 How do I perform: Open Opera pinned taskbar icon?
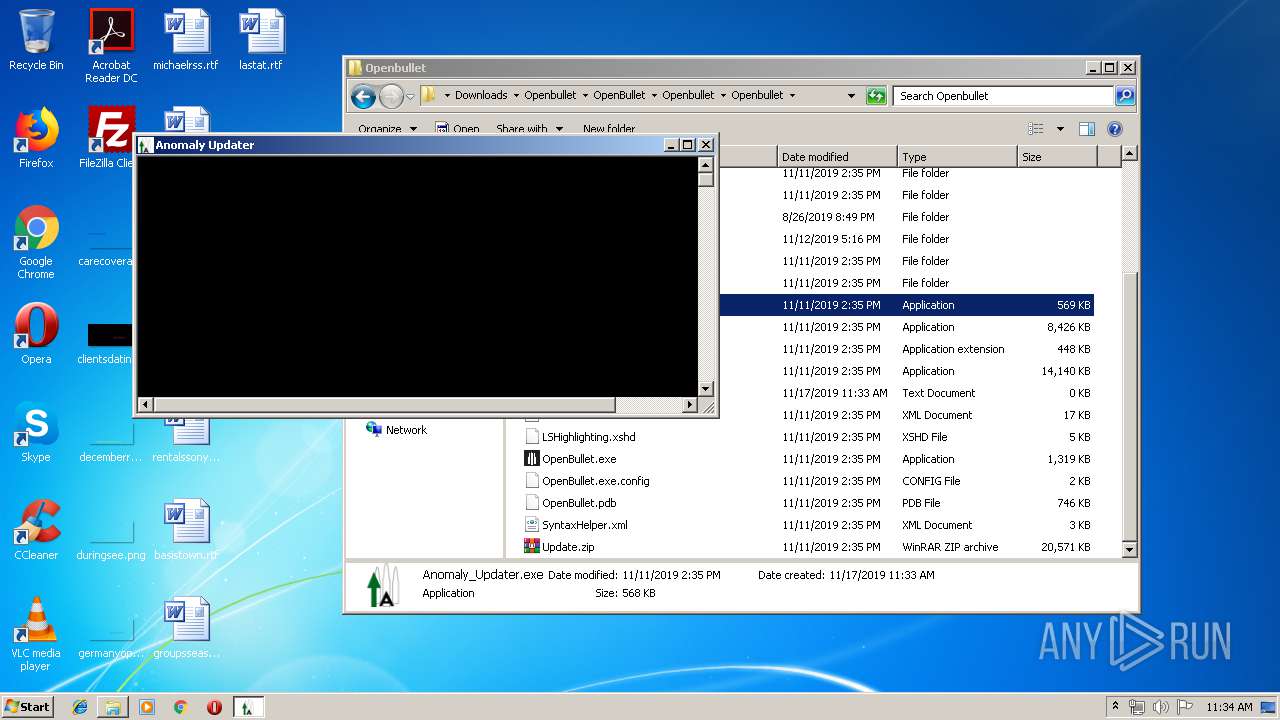pyautogui.click(x=214, y=707)
